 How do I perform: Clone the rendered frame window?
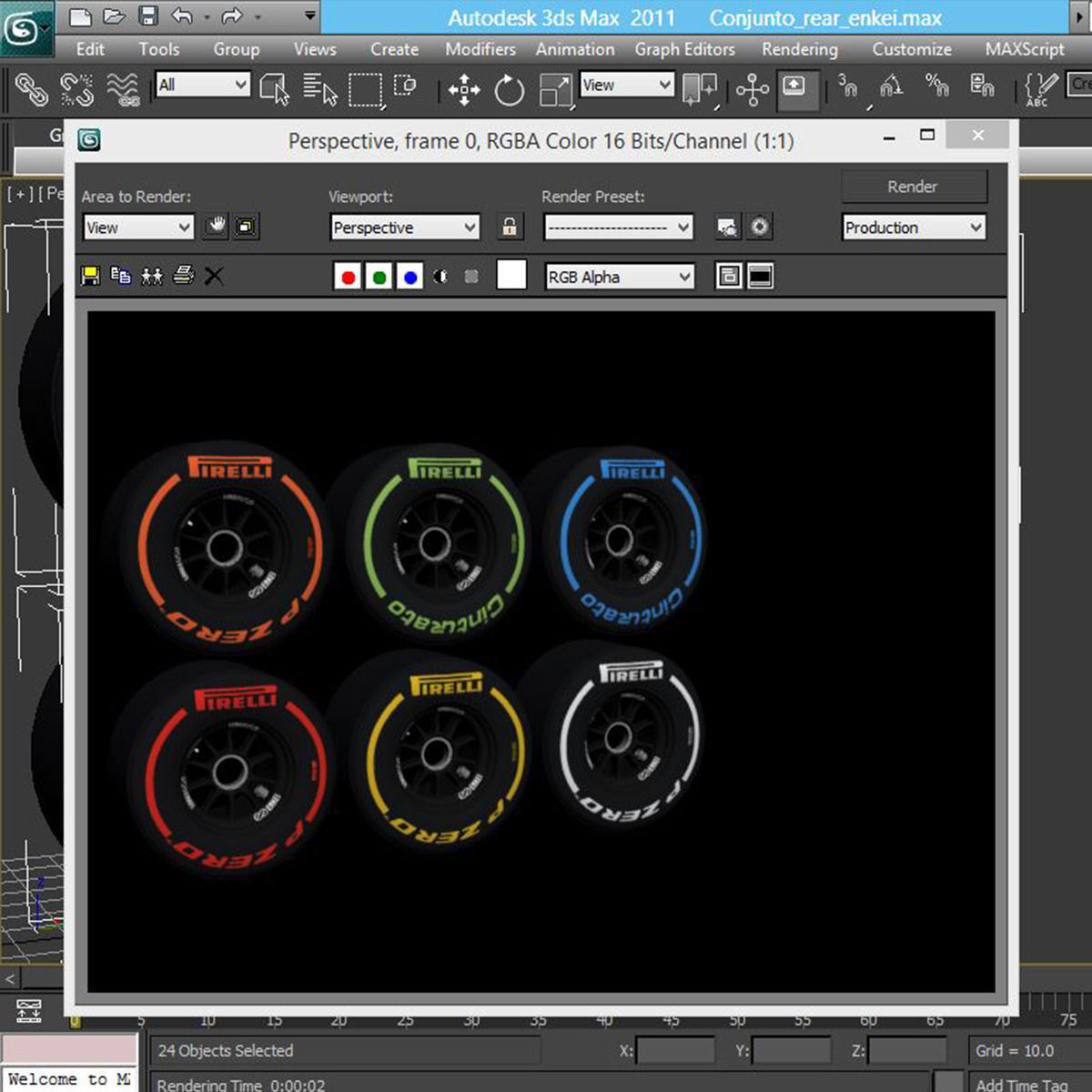coord(151,276)
